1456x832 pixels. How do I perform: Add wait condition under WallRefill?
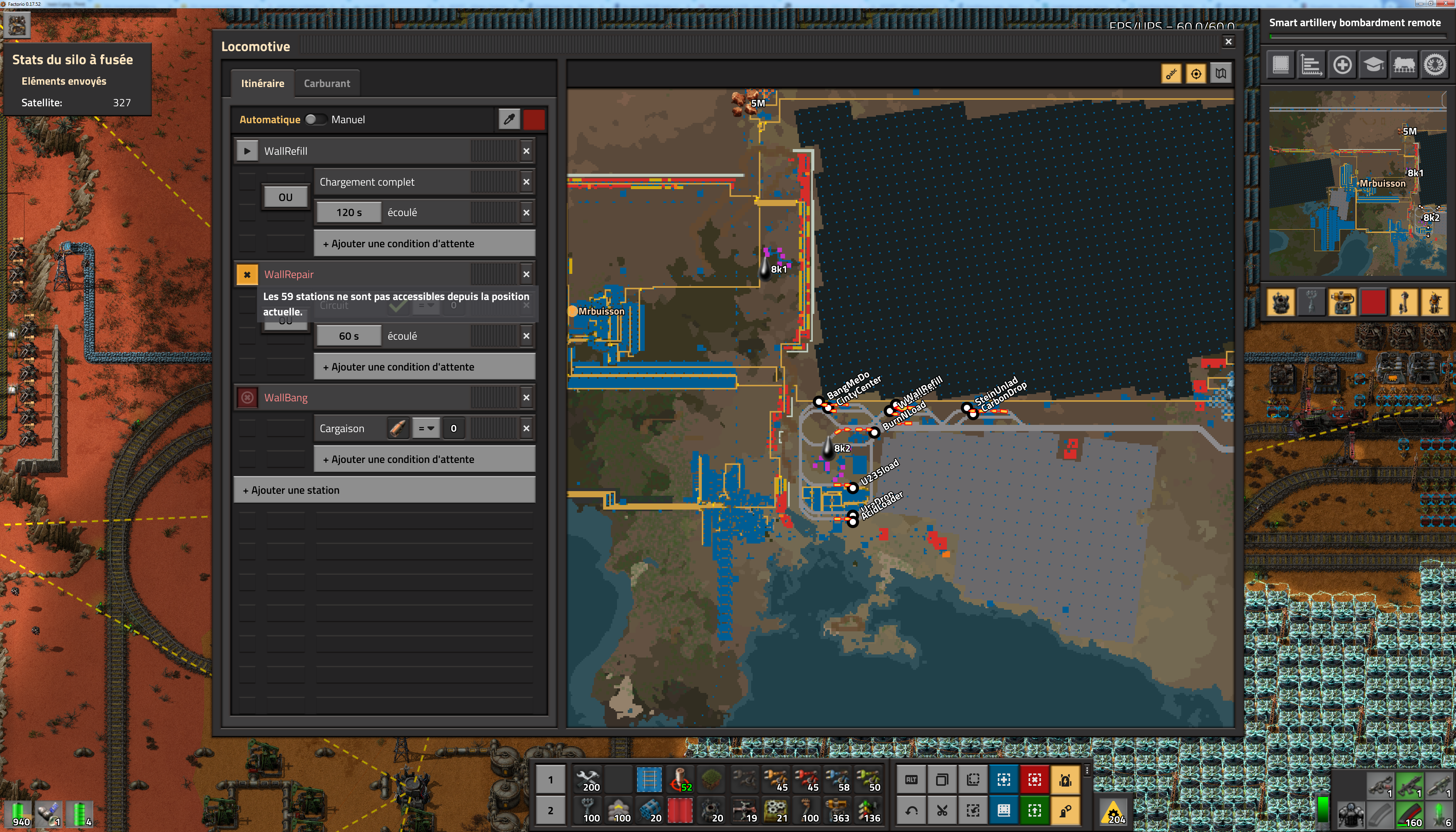(x=424, y=244)
